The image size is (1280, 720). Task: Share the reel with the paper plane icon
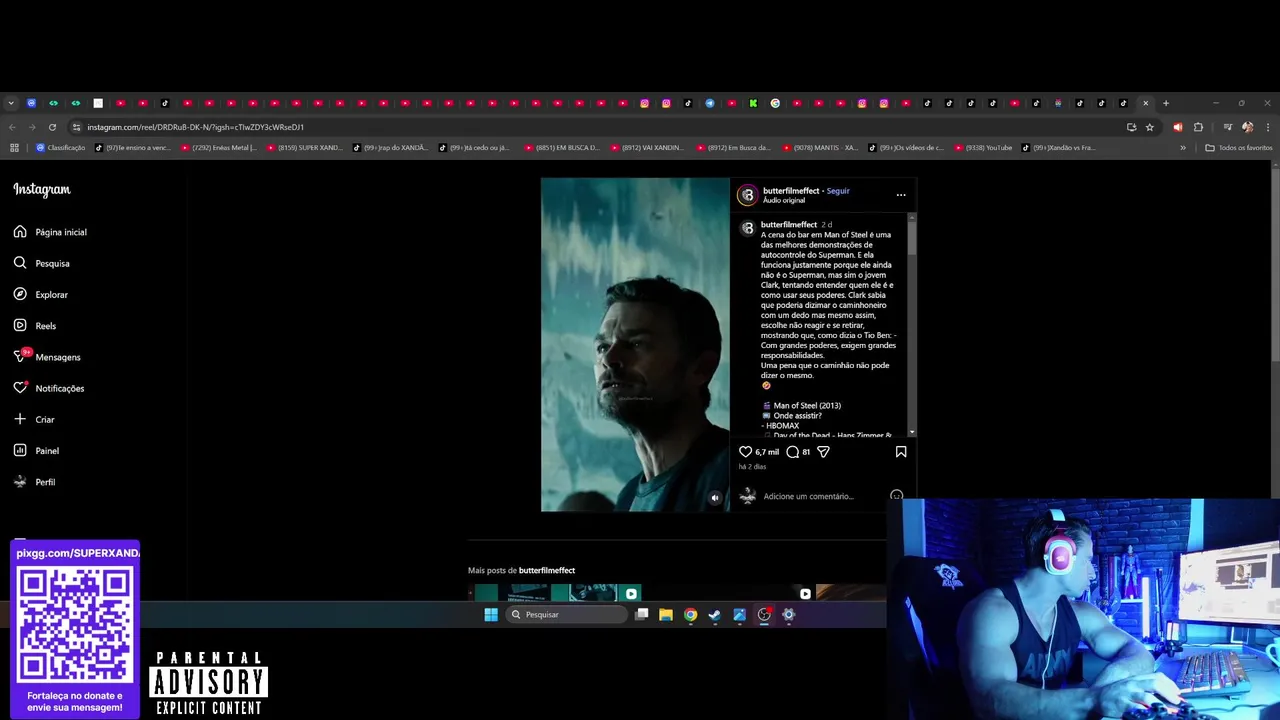823,452
